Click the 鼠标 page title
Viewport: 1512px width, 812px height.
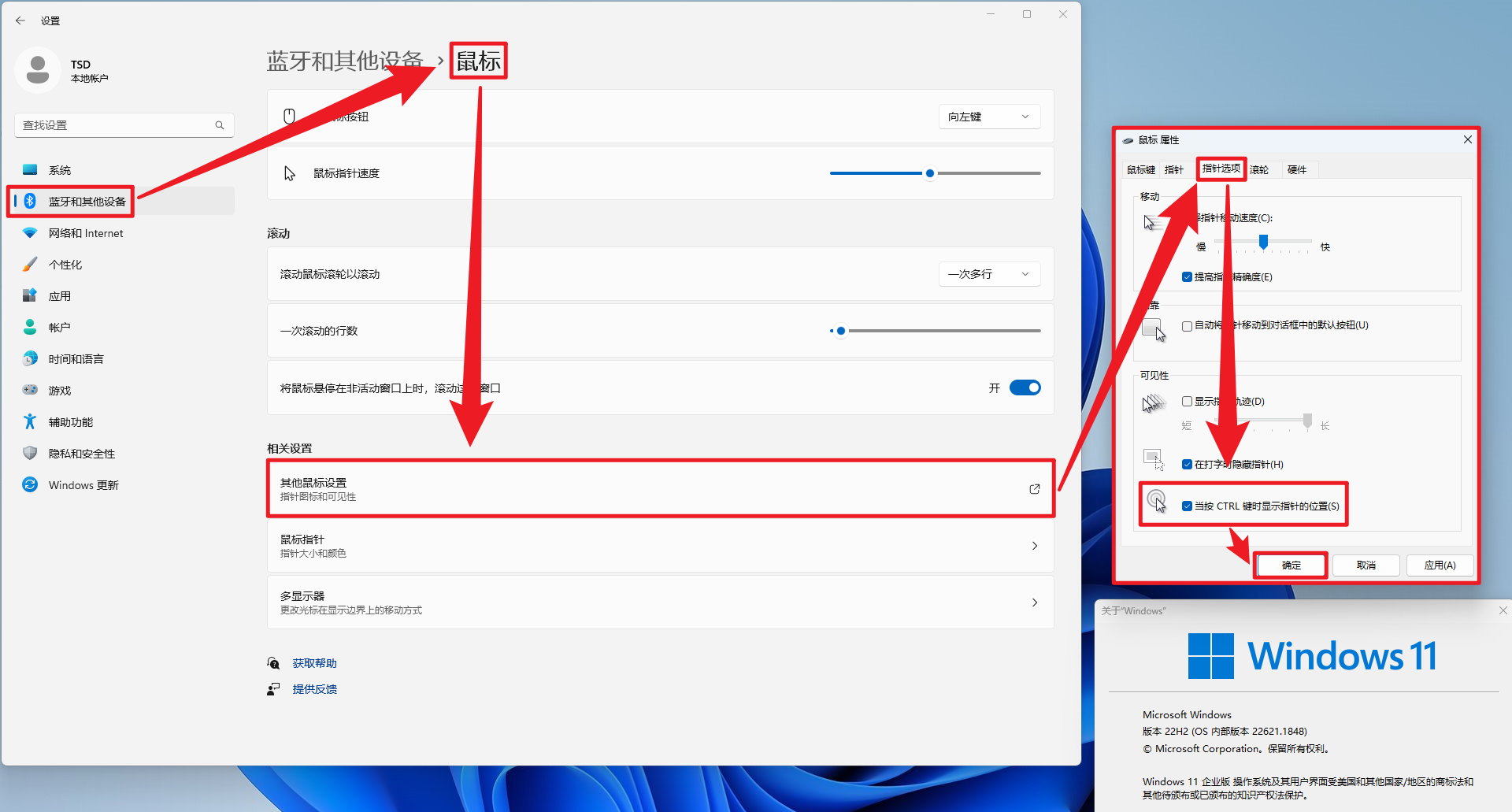point(479,61)
